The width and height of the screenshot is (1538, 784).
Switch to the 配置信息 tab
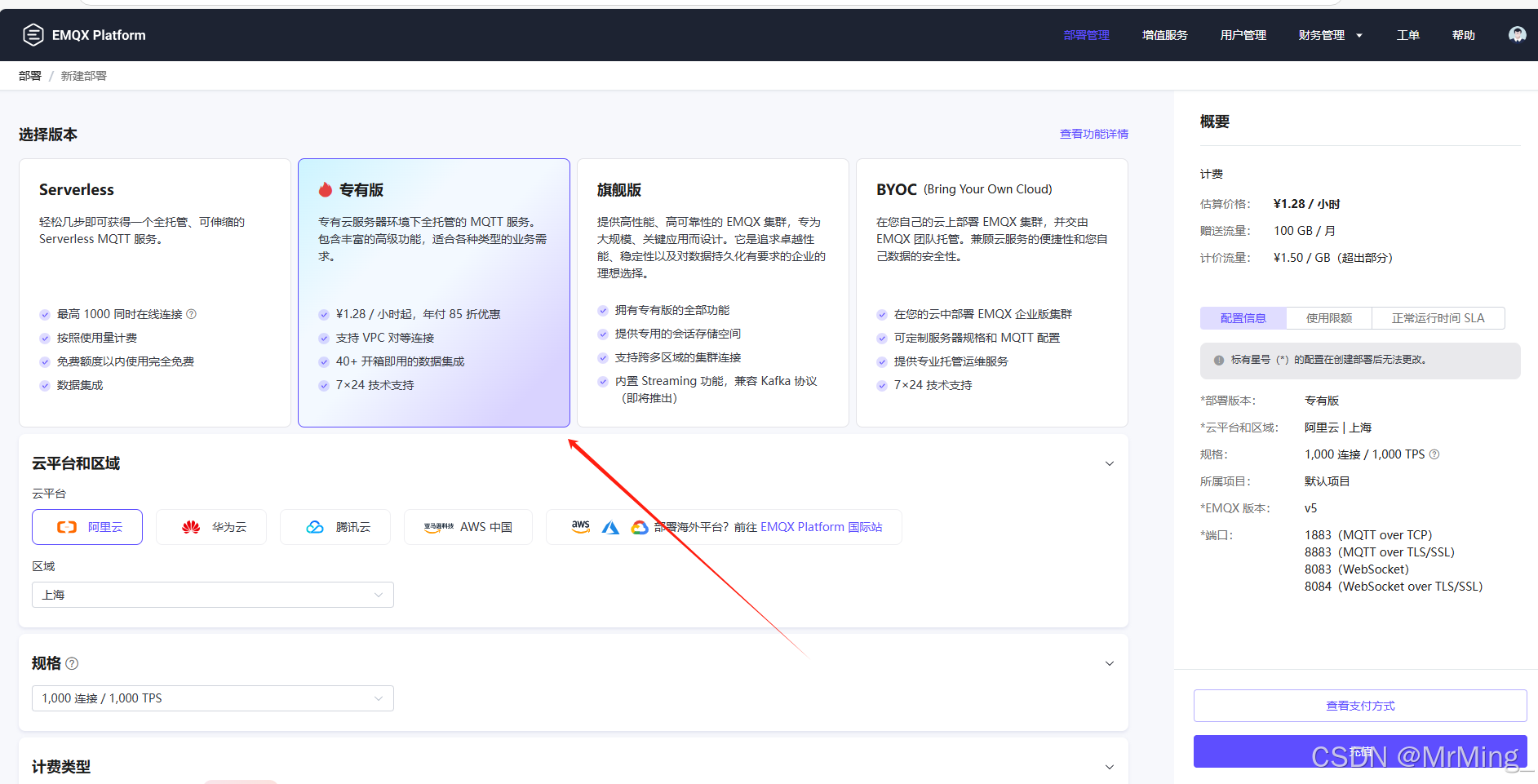coord(1243,318)
